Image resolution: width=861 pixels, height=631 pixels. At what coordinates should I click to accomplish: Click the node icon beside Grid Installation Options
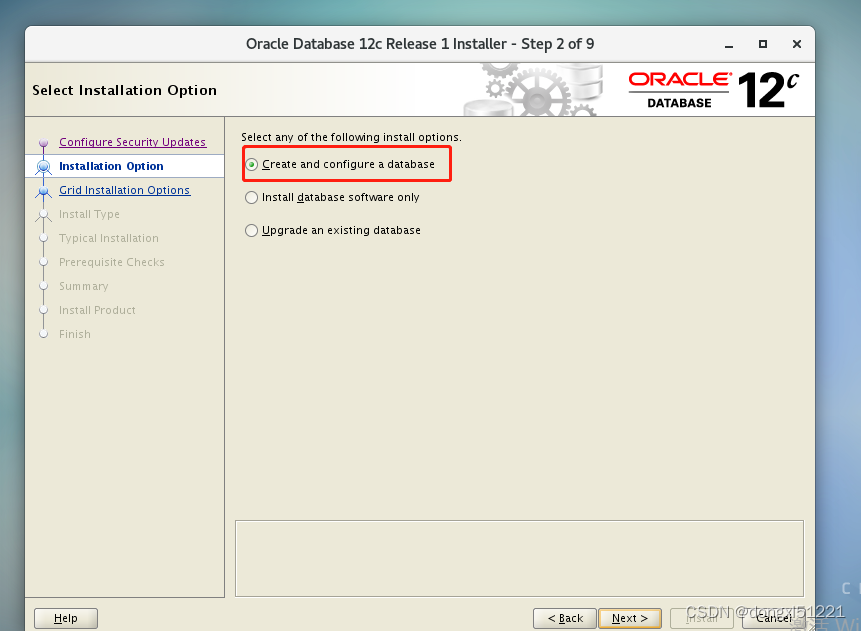coord(43,190)
